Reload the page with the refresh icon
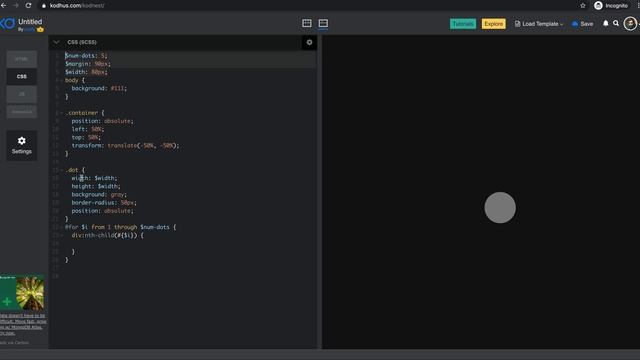Screen dimensions: 640x360 click(x=28, y=5)
